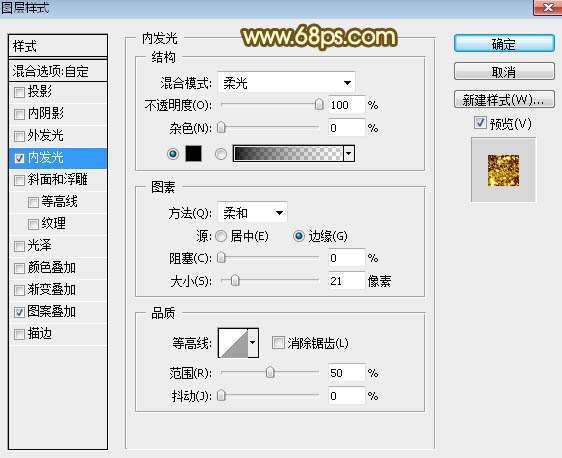The image size is (562, 458).
Task: Select the gradient radio button
Action: (x=221, y=154)
